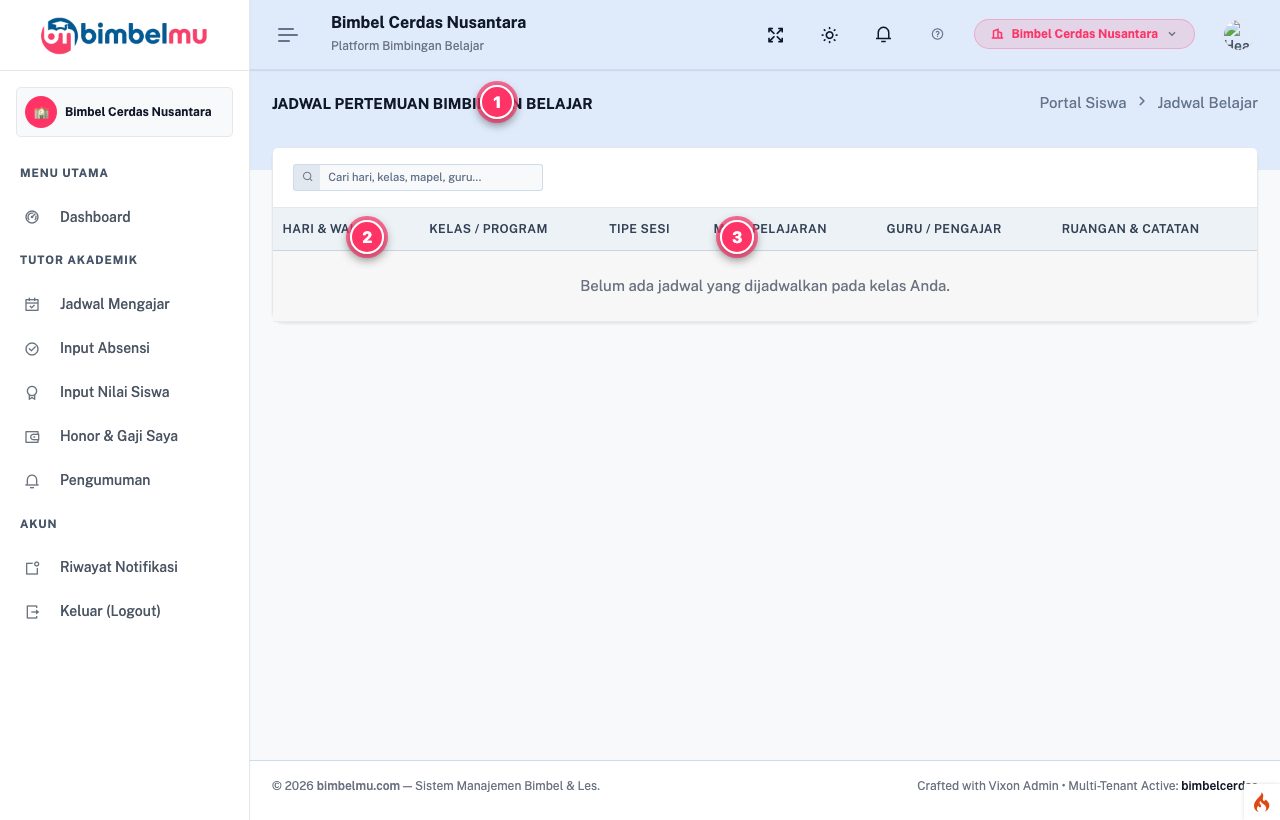
Task: Open the Dashboard menu item
Action: click(95, 217)
